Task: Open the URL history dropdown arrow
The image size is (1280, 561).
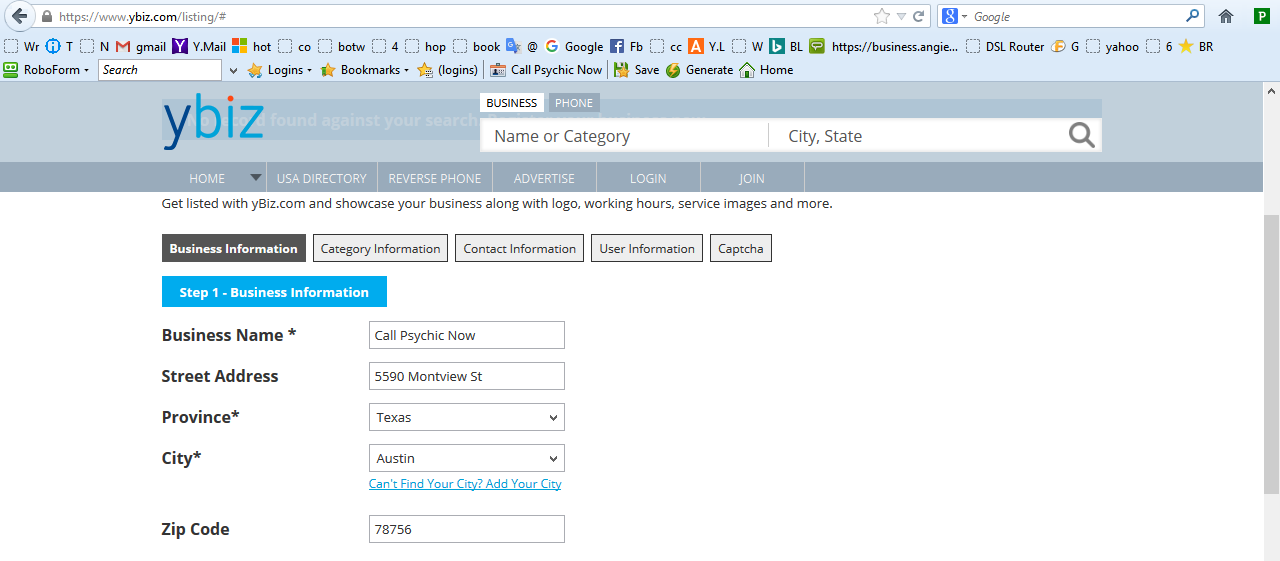Action: 901,16
